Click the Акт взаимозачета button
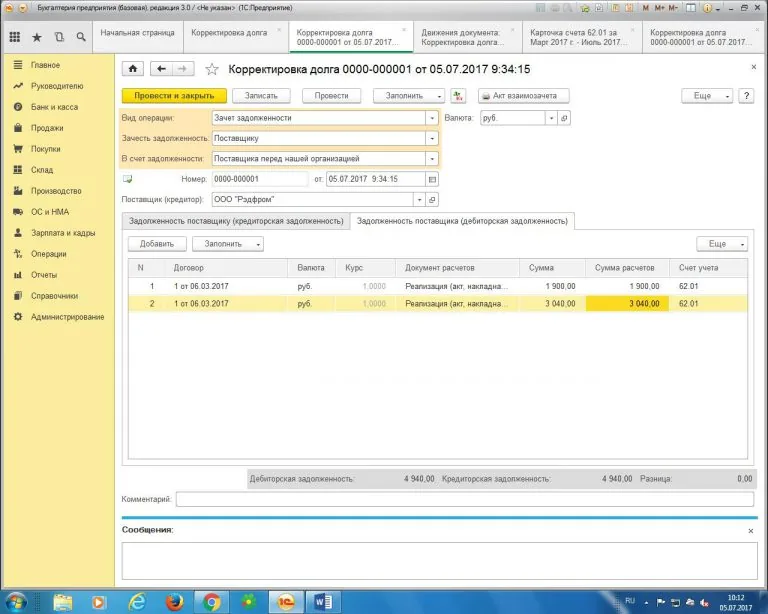Viewport: 768px width, 614px height. 523,96
